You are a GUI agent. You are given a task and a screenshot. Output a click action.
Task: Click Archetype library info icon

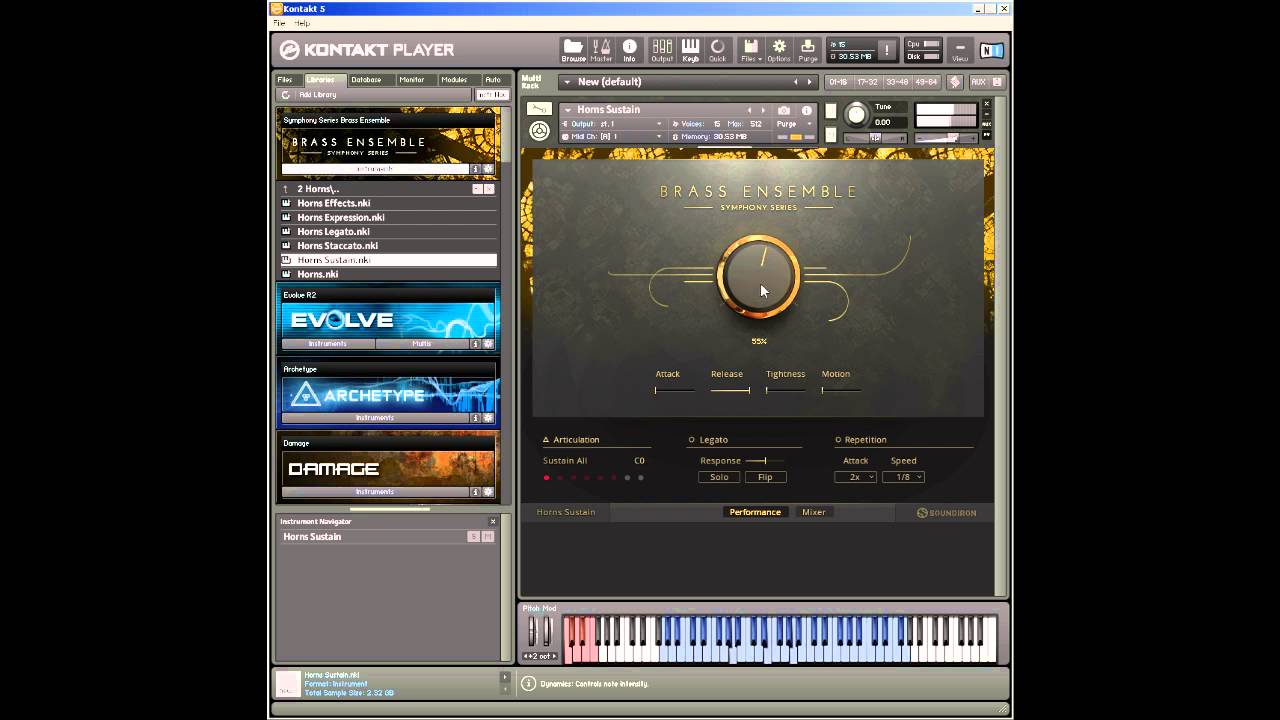(x=476, y=418)
